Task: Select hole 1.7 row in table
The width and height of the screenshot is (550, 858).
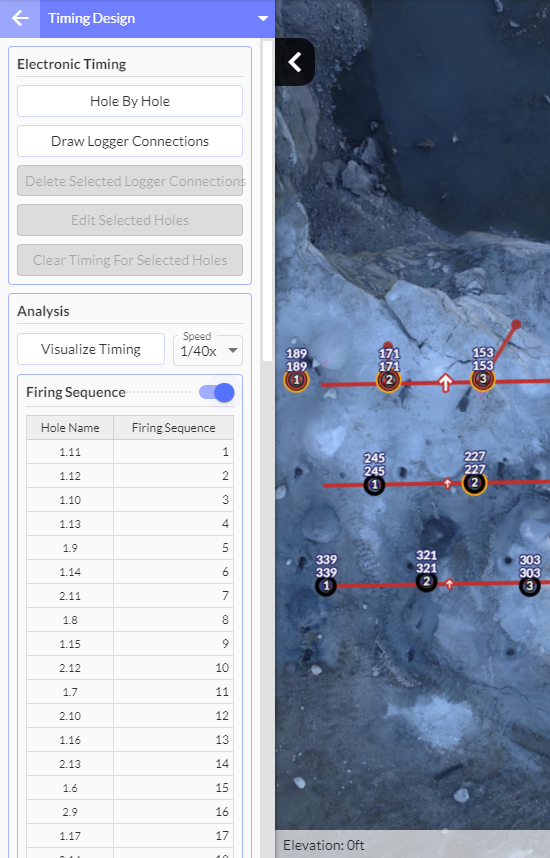Action: (130, 692)
